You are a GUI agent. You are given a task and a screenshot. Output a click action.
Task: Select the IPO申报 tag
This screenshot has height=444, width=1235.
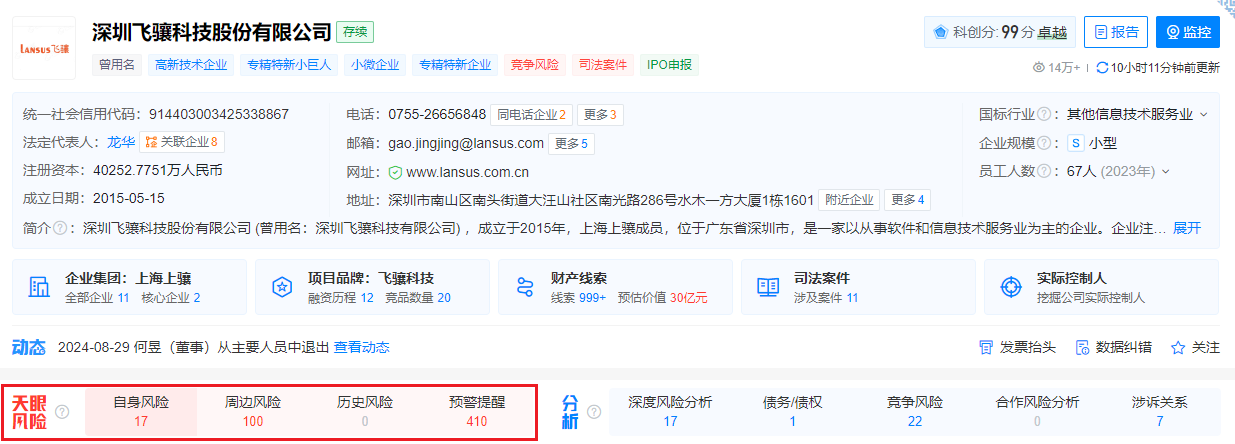[669, 65]
